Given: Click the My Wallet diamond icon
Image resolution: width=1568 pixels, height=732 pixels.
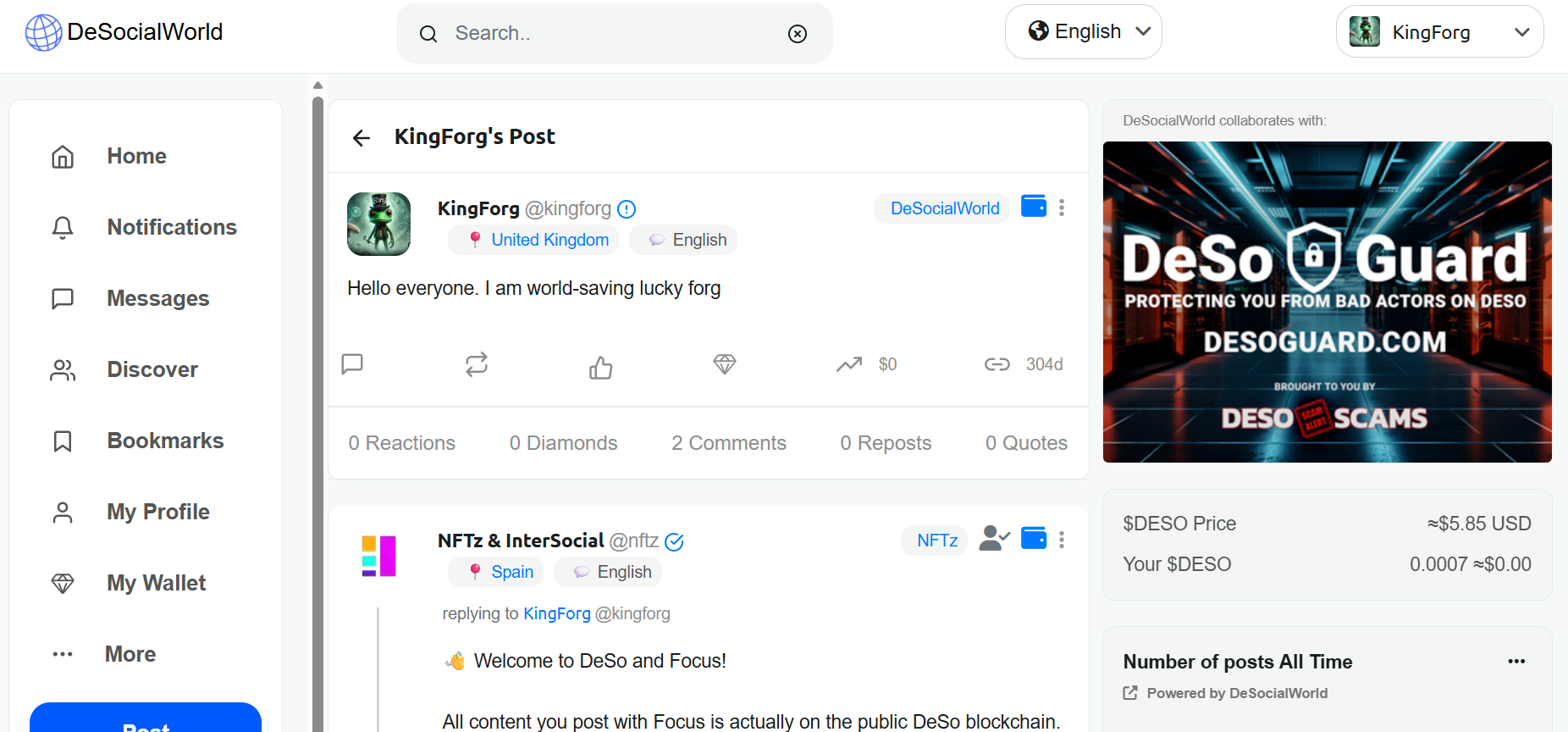Looking at the screenshot, I should point(63,583).
